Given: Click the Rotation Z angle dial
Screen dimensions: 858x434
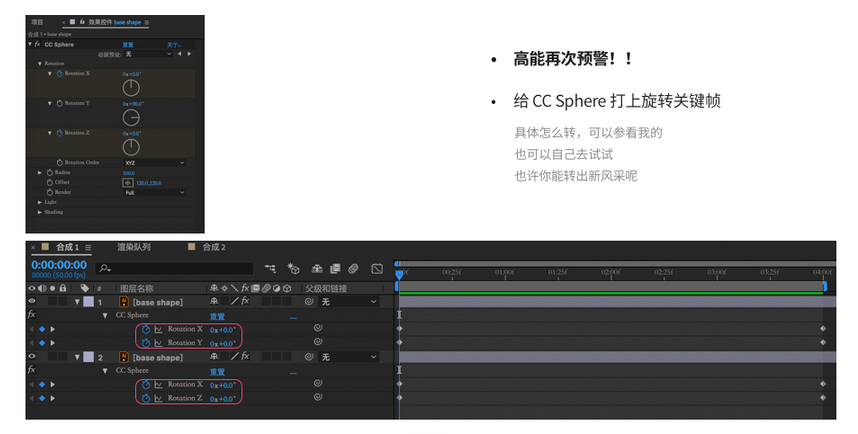Looking at the screenshot, I should [x=131, y=147].
